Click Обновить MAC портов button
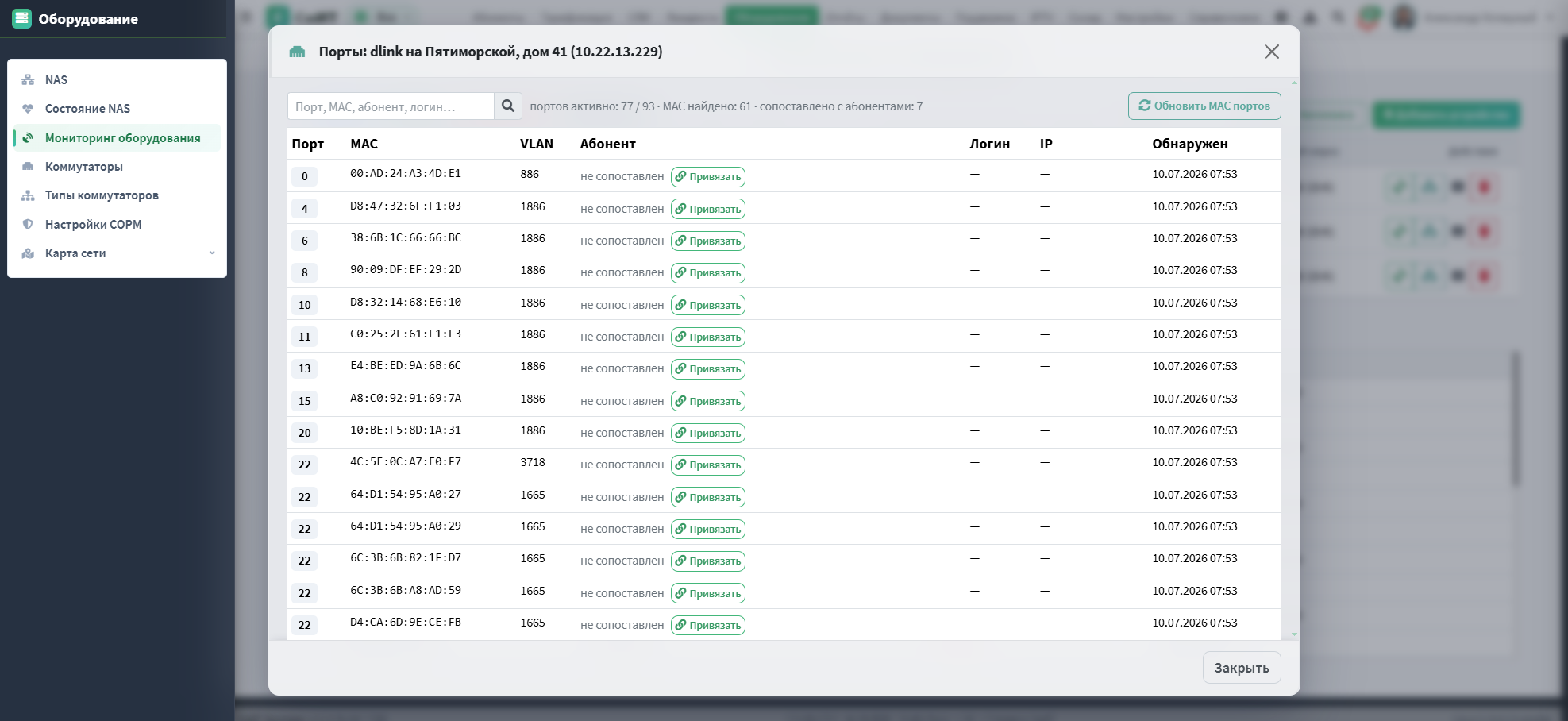This screenshot has height=721, width=1568. (x=1204, y=106)
